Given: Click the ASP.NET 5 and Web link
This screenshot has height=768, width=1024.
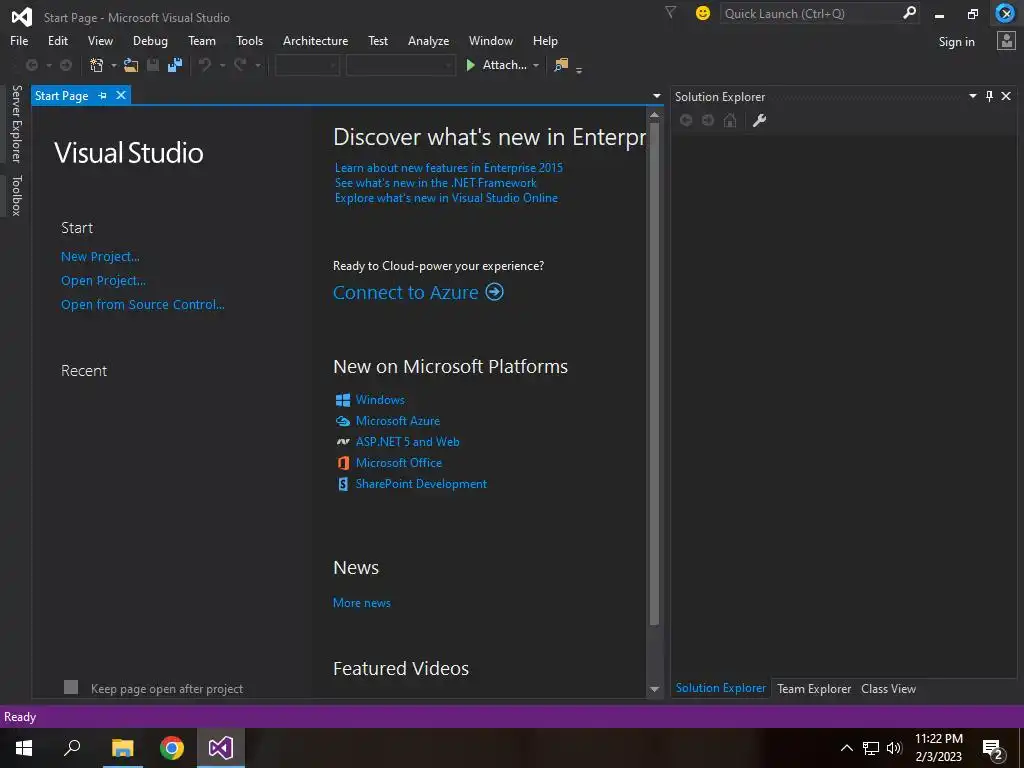Looking at the screenshot, I should (408, 442).
